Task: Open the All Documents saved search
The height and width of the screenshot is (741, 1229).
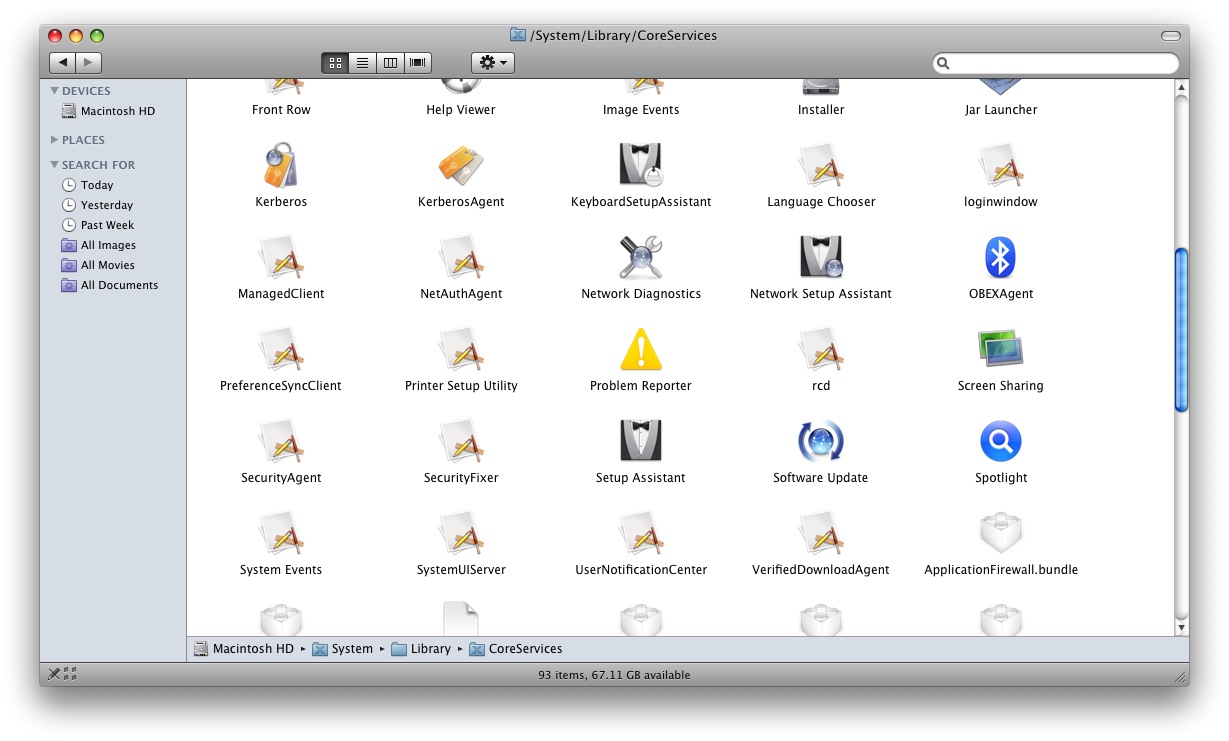Action: coord(109,285)
